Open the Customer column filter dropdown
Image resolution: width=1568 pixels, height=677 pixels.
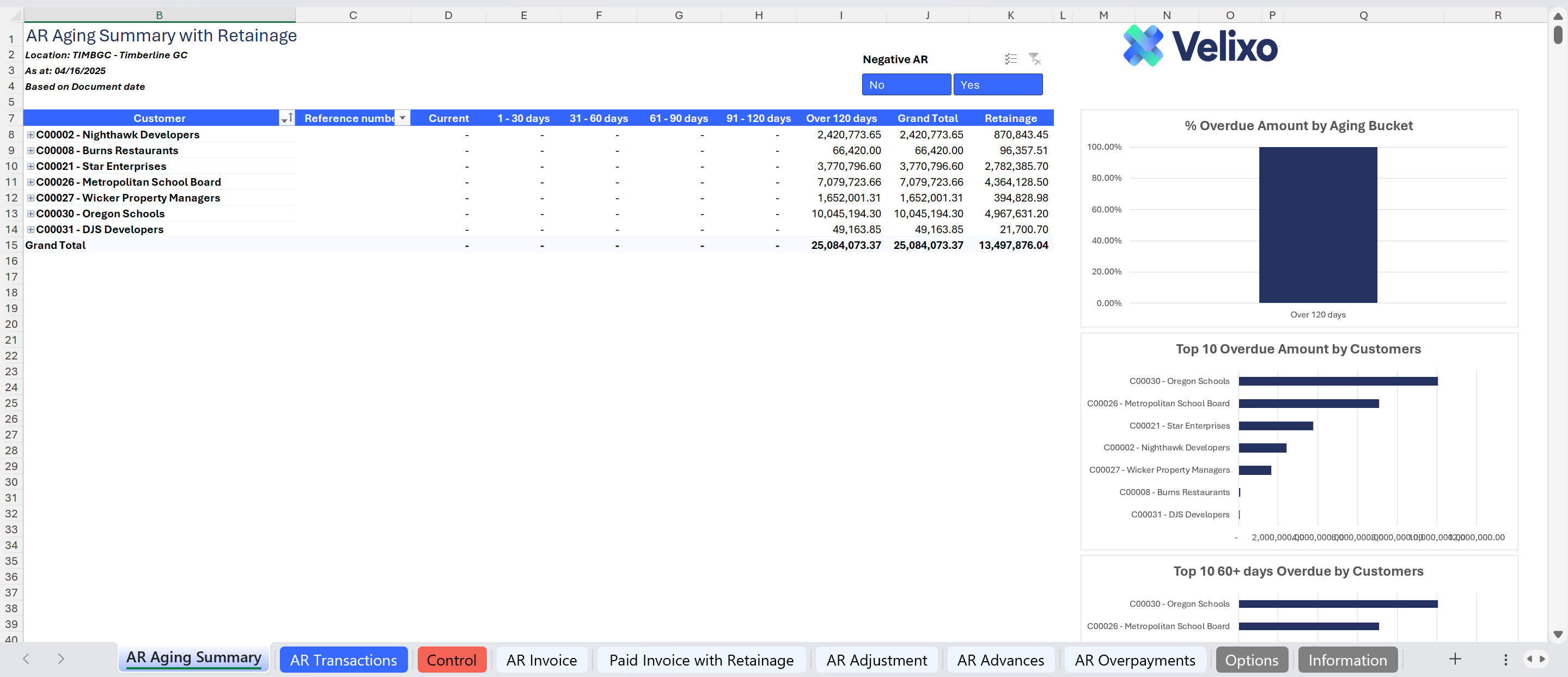[x=286, y=118]
